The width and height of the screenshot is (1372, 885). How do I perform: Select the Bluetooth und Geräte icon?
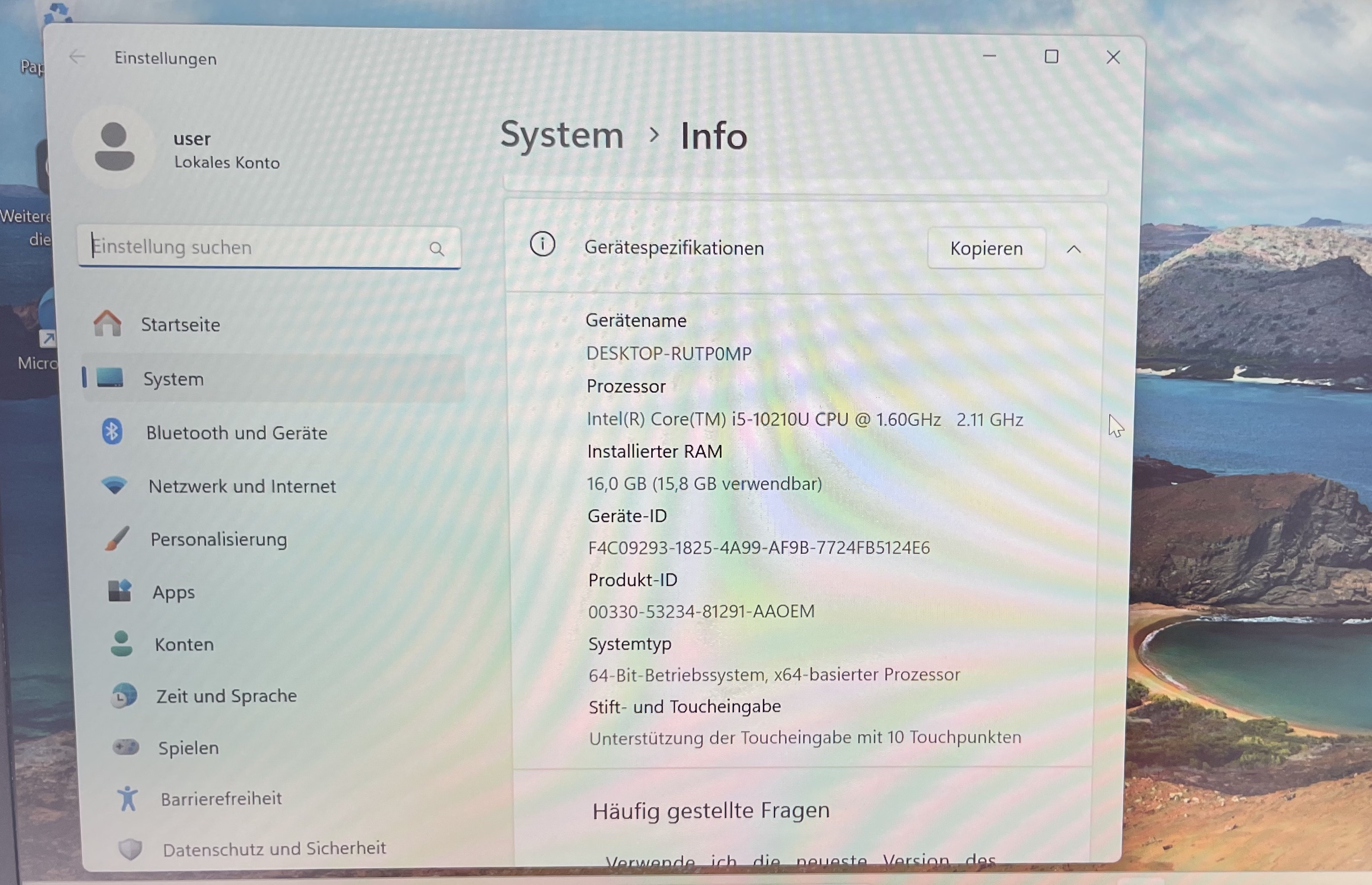pos(112,431)
